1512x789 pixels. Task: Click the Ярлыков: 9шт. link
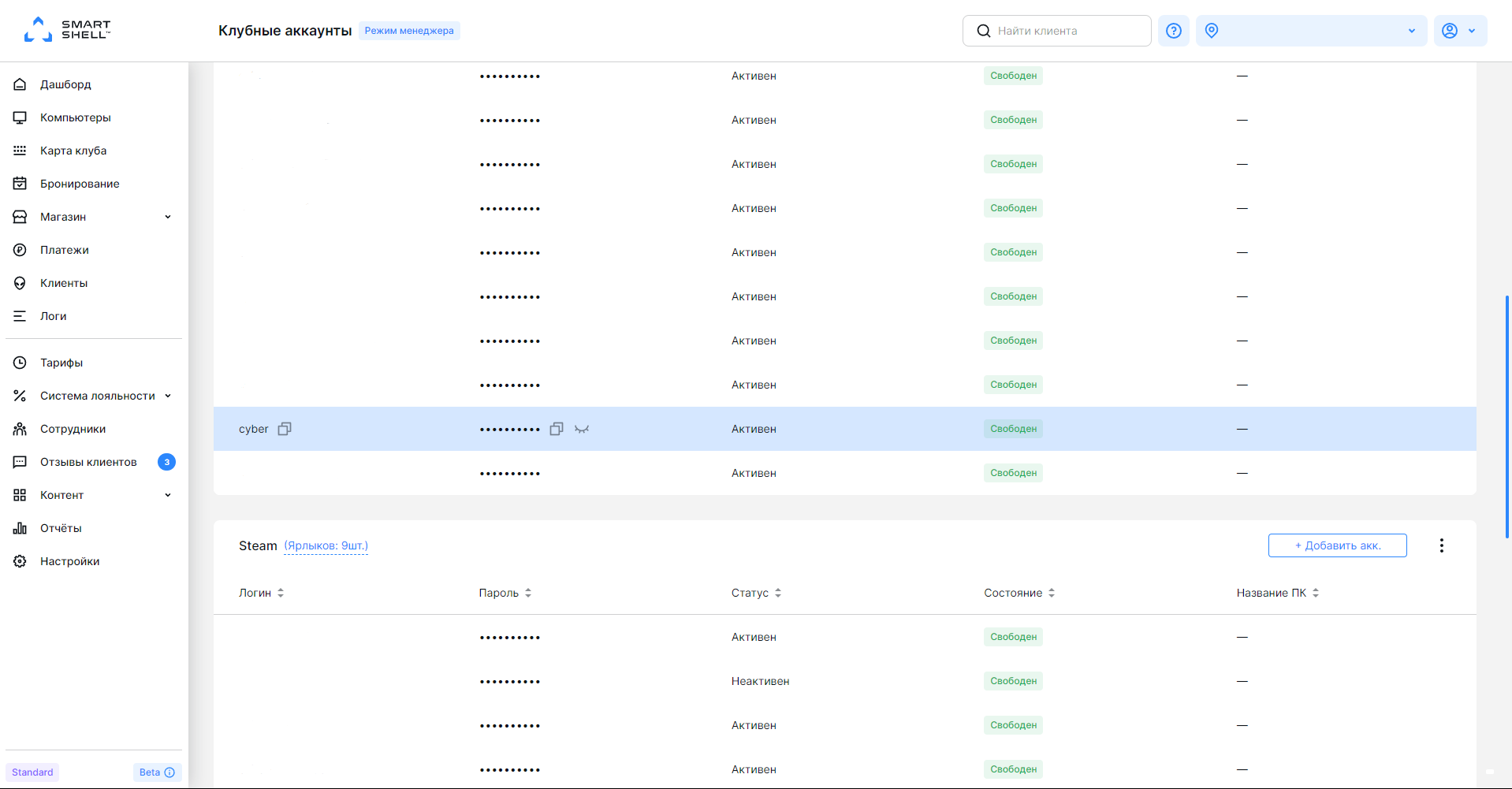tap(326, 545)
